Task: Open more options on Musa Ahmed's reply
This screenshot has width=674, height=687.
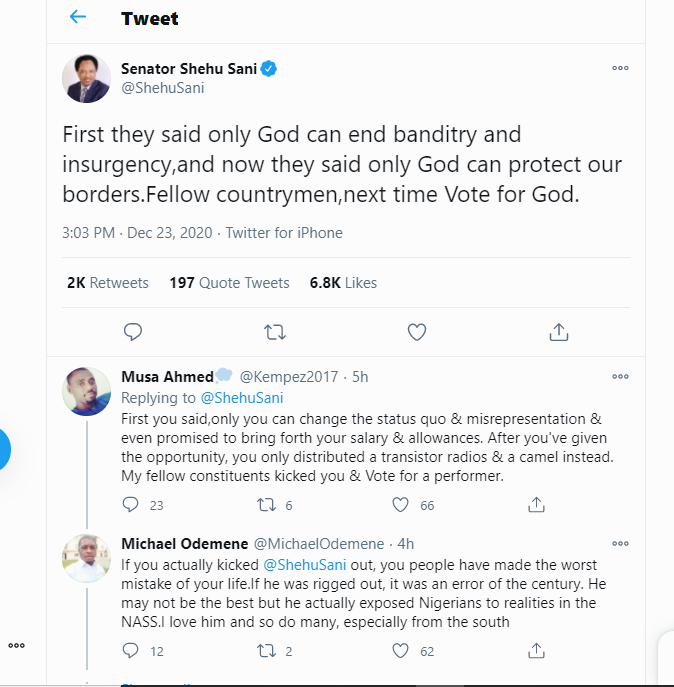Action: 620,377
